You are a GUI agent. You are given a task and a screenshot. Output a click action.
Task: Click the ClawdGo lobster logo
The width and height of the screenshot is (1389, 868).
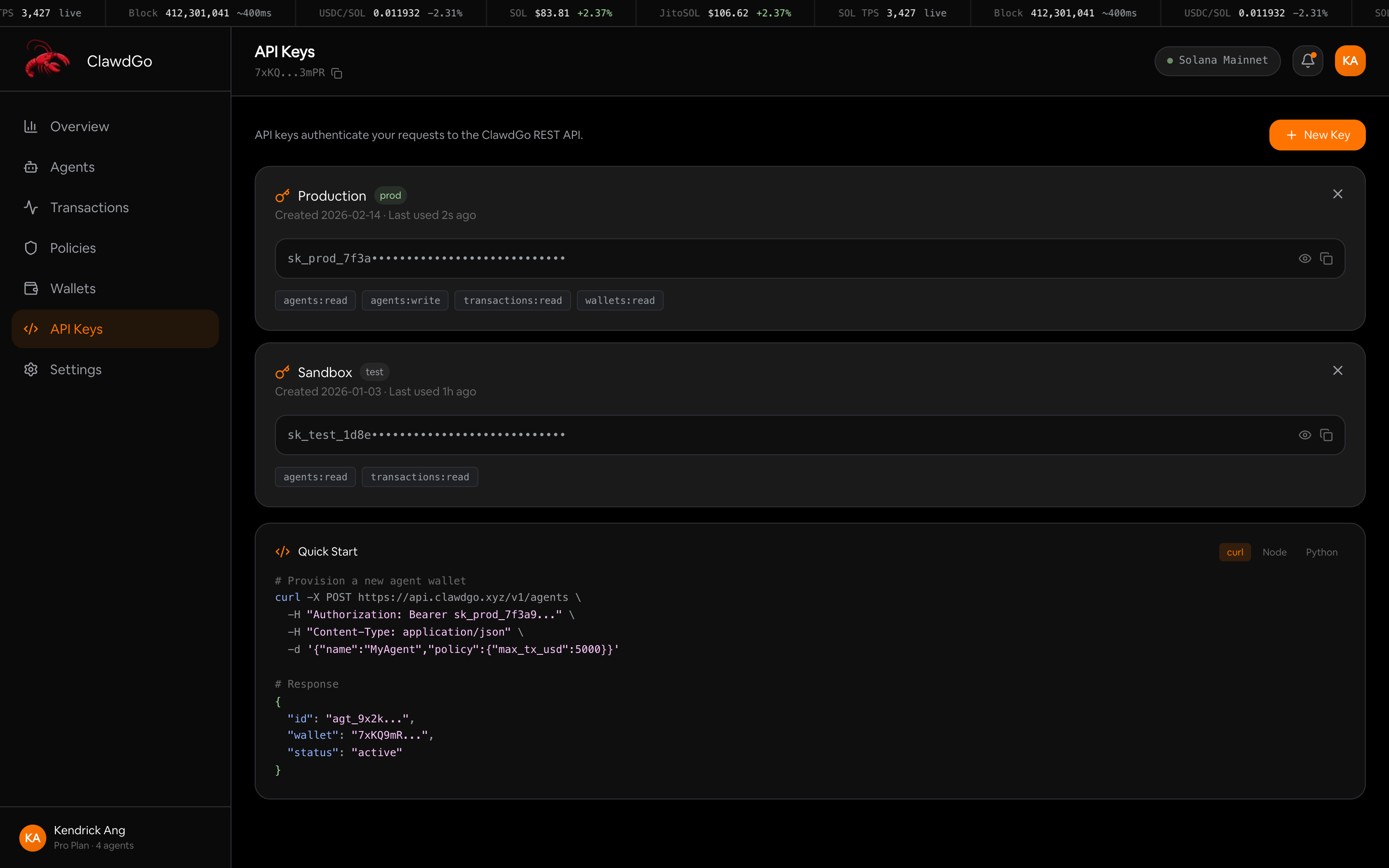pyautogui.click(x=47, y=60)
